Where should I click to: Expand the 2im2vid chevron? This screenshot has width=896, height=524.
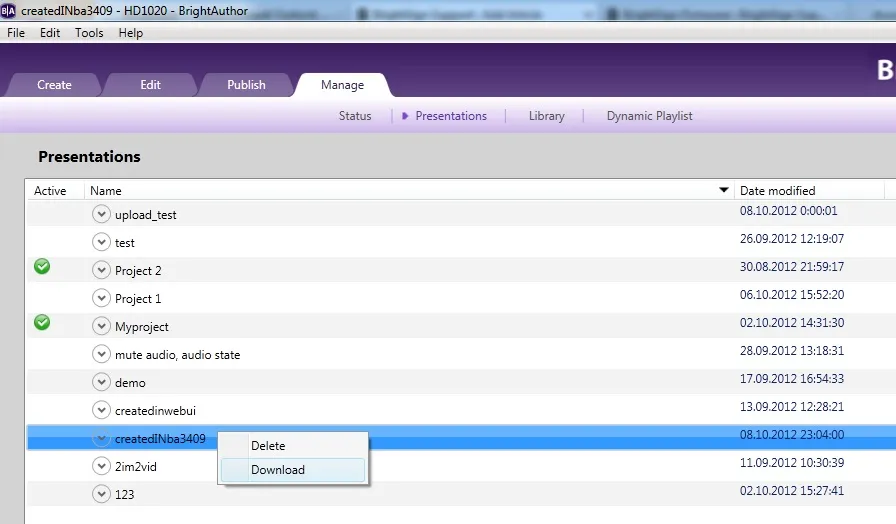(101, 466)
